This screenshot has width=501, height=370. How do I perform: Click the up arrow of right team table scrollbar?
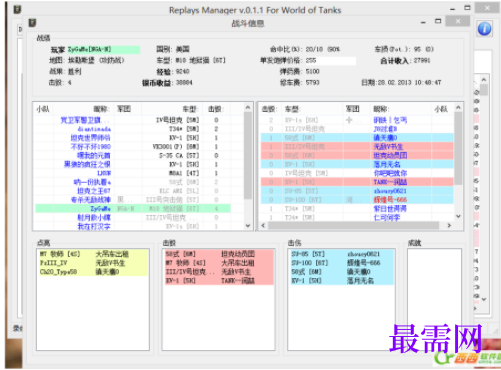458,107
